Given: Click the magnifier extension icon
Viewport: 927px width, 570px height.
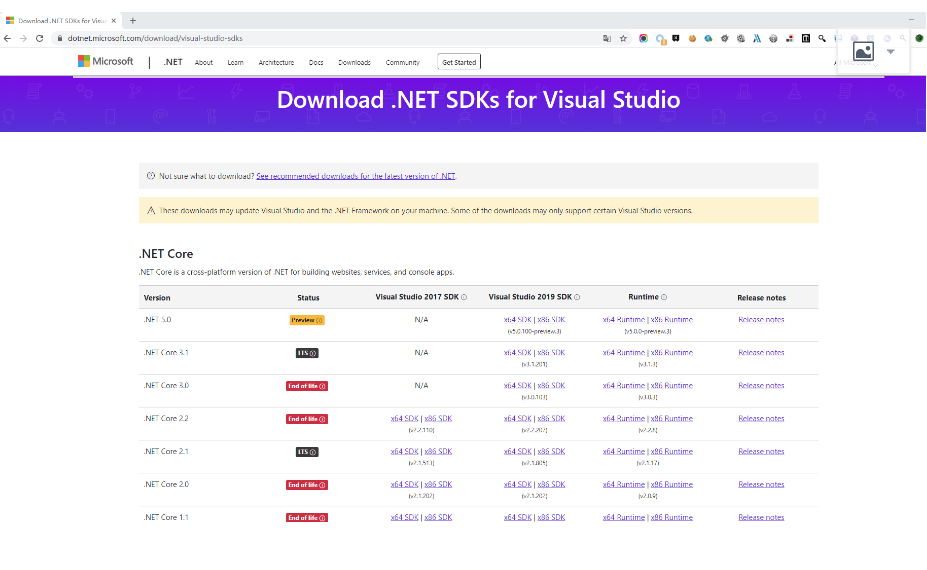Looking at the screenshot, I should pos(822,38).
